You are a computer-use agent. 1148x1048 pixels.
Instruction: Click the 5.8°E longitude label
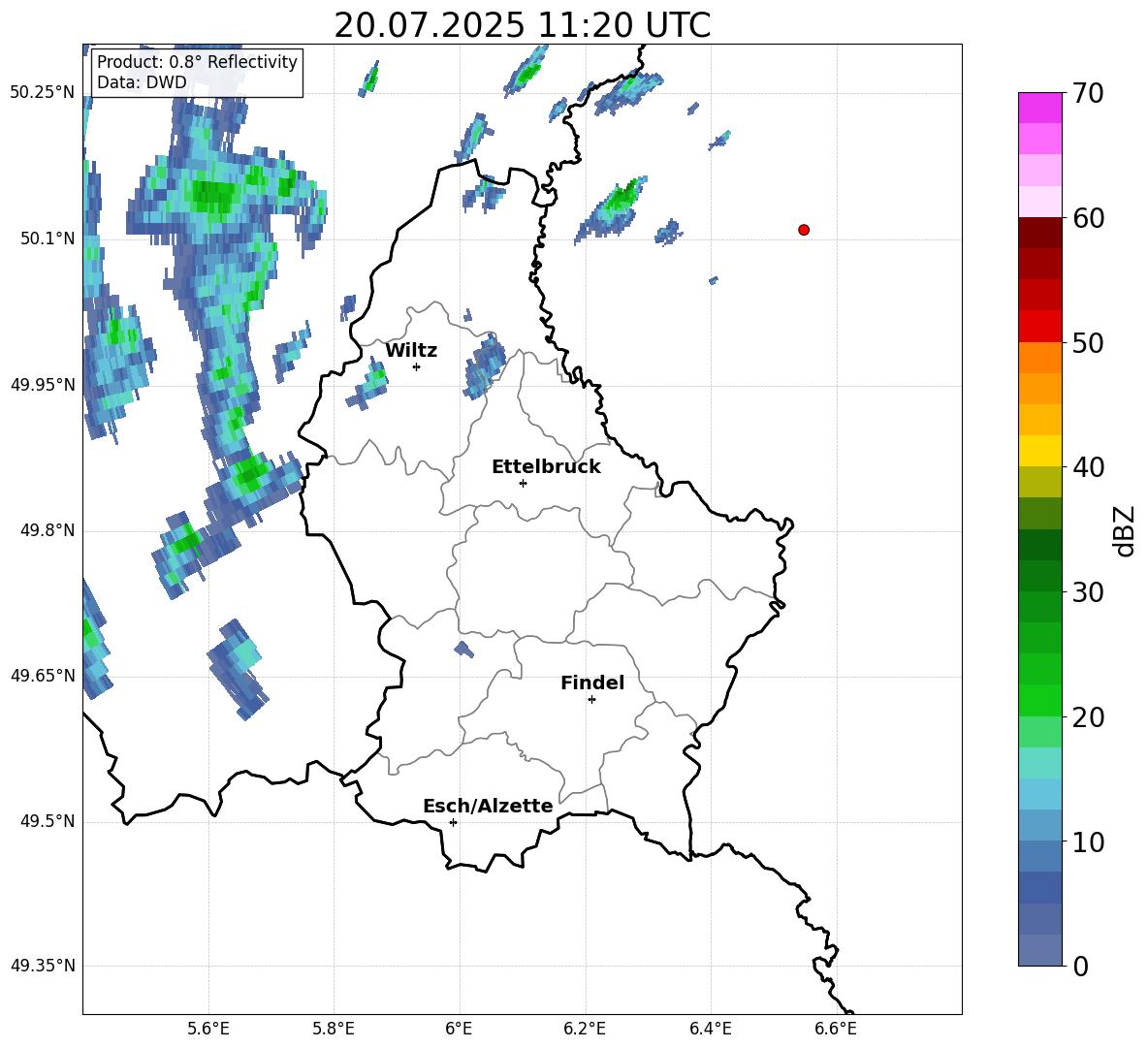pos(334,1029)
